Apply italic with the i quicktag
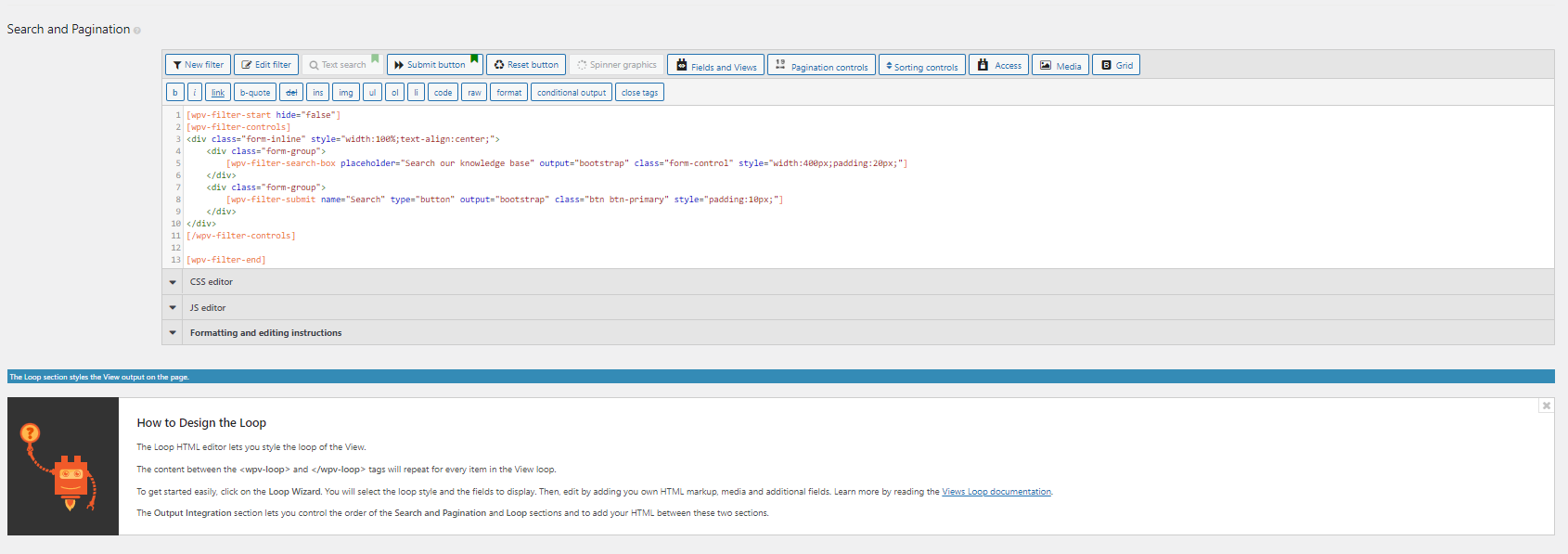 click(195, 93)
